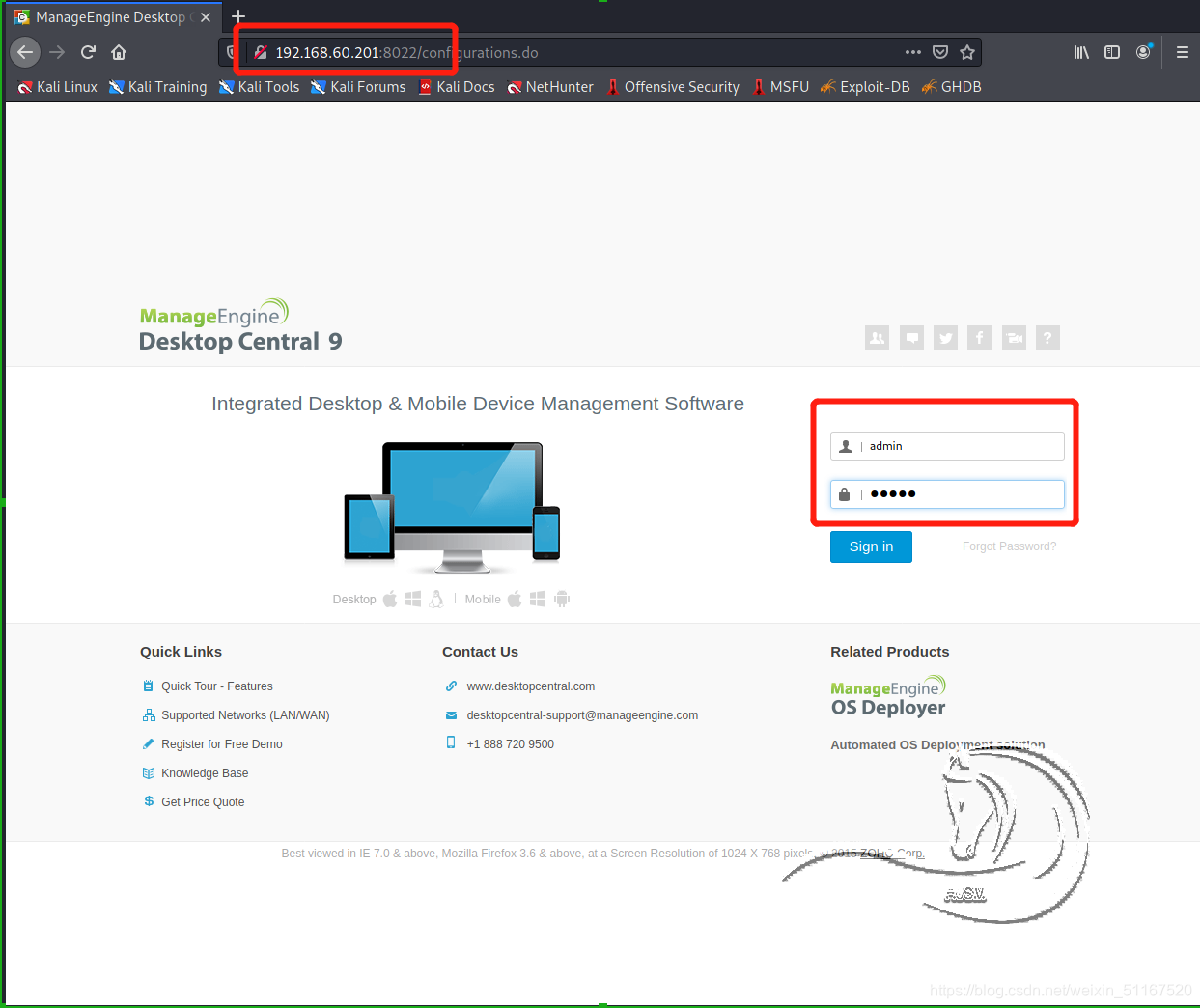
Task: Click the password field
Action: [947, 494]
